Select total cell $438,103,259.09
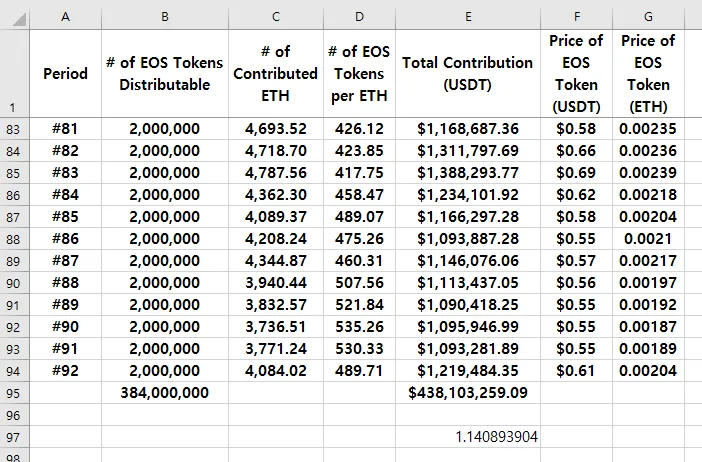702x462 pixels. (468, 393)
